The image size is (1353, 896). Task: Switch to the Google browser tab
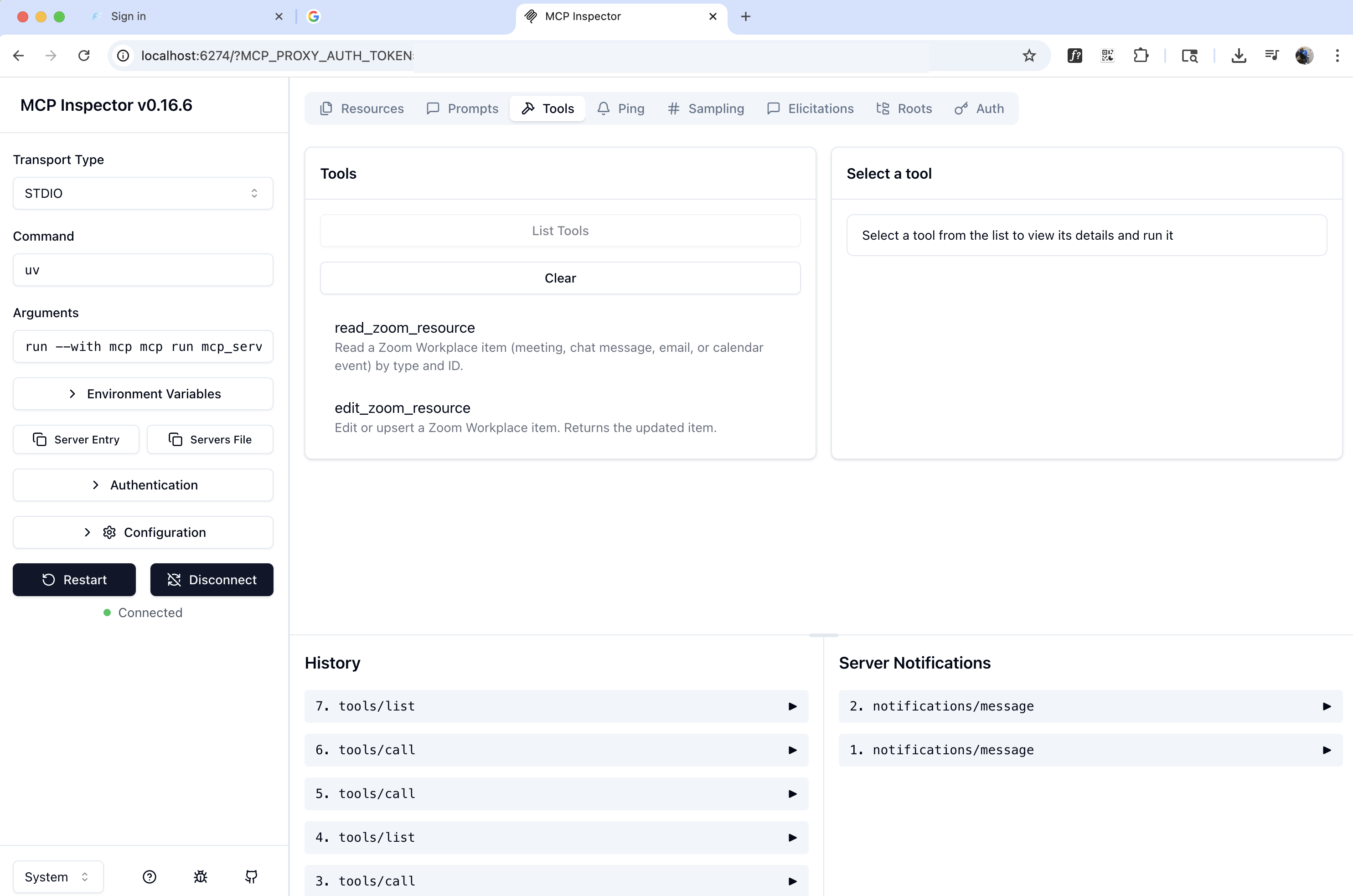click(x=406, y=16)
